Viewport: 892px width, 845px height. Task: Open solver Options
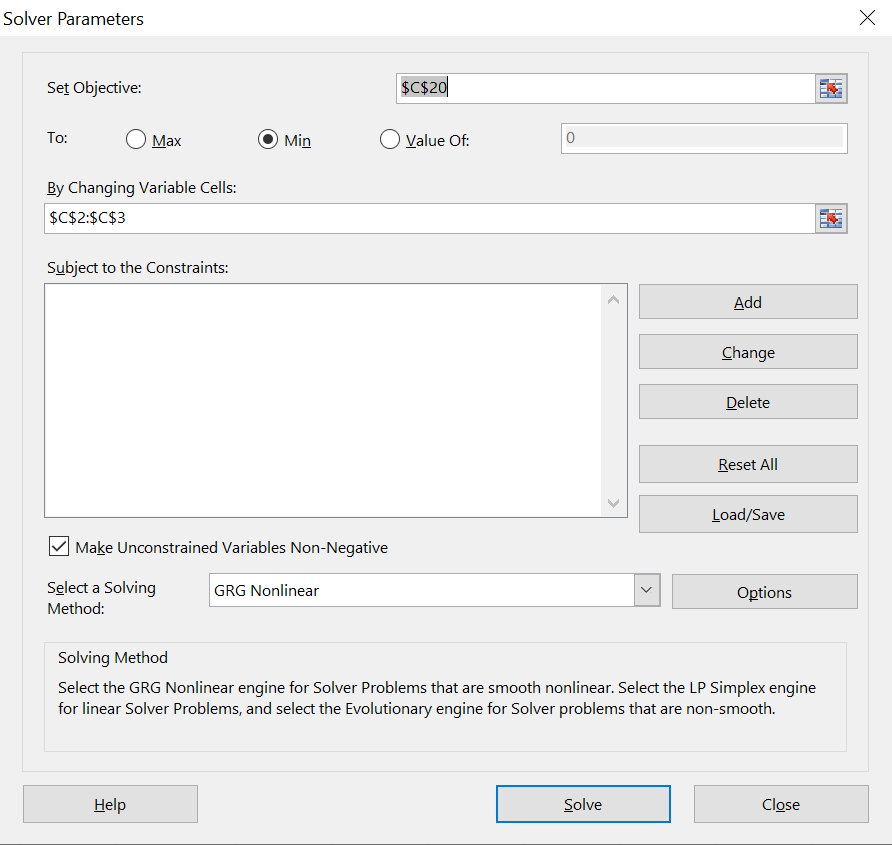click(x=765, y=592)
